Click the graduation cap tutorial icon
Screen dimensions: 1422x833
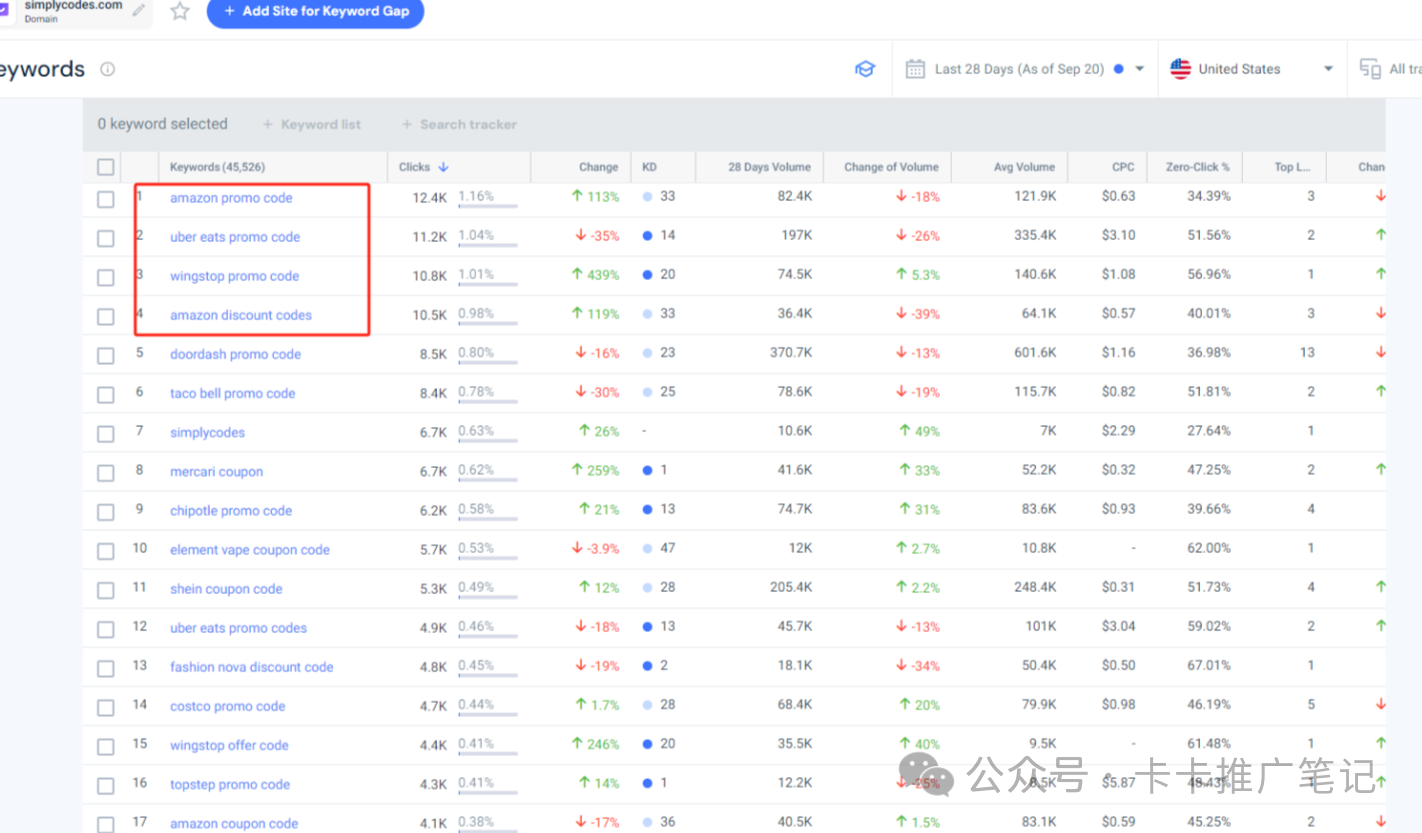[865, 69]
